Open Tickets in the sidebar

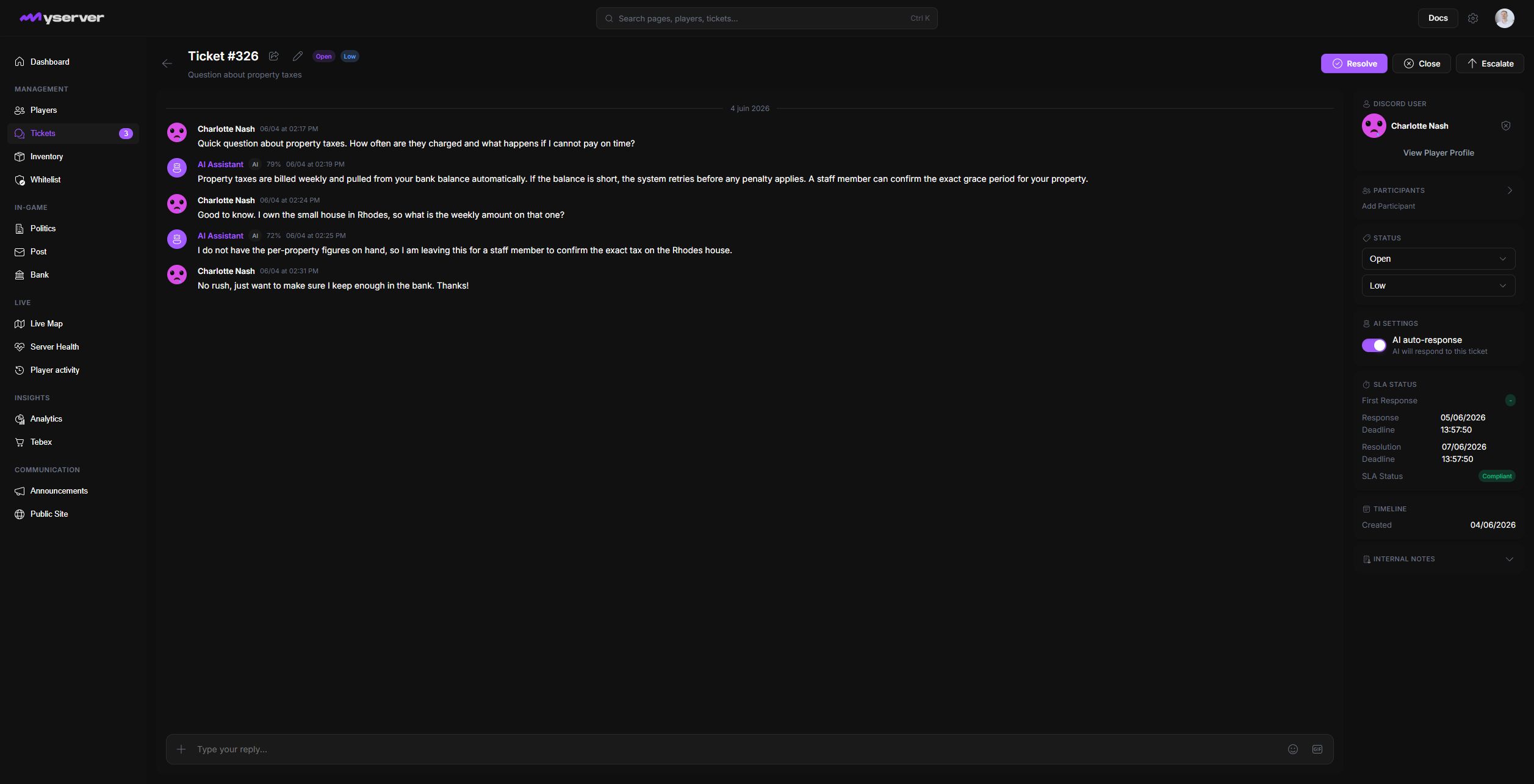73,133
